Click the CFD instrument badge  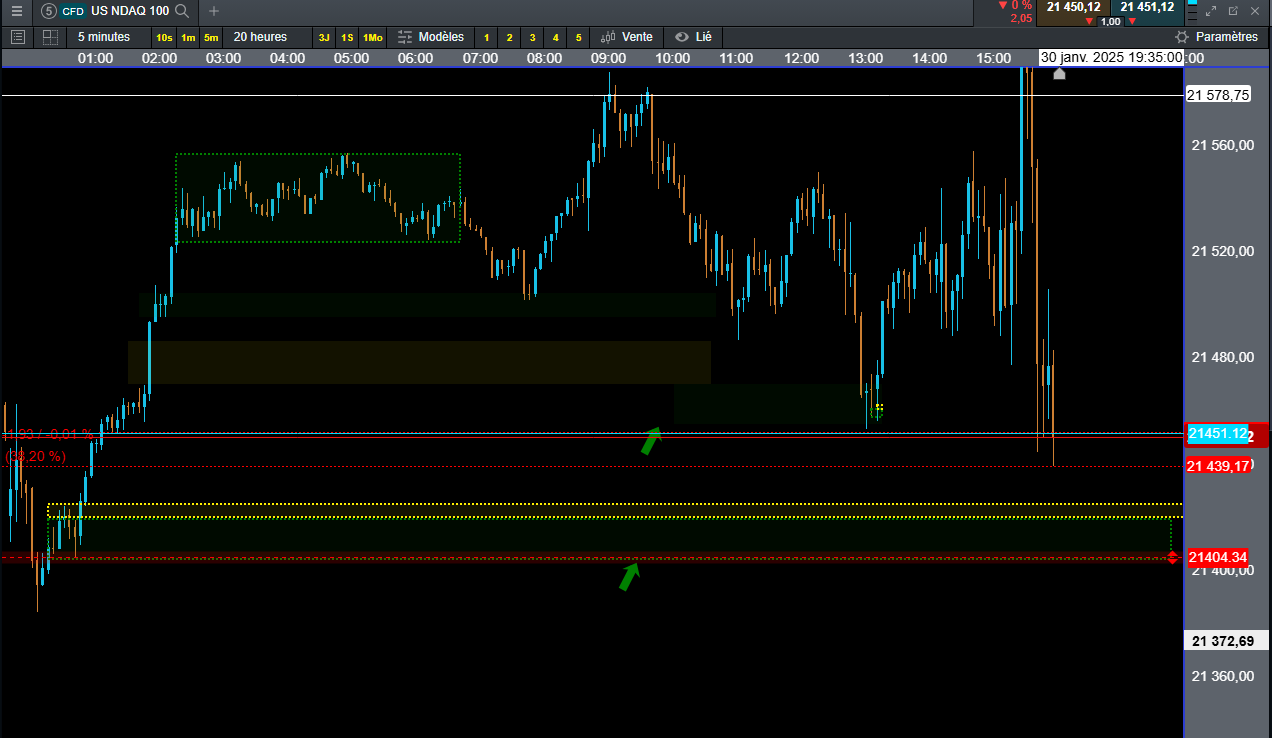[73, 11]
